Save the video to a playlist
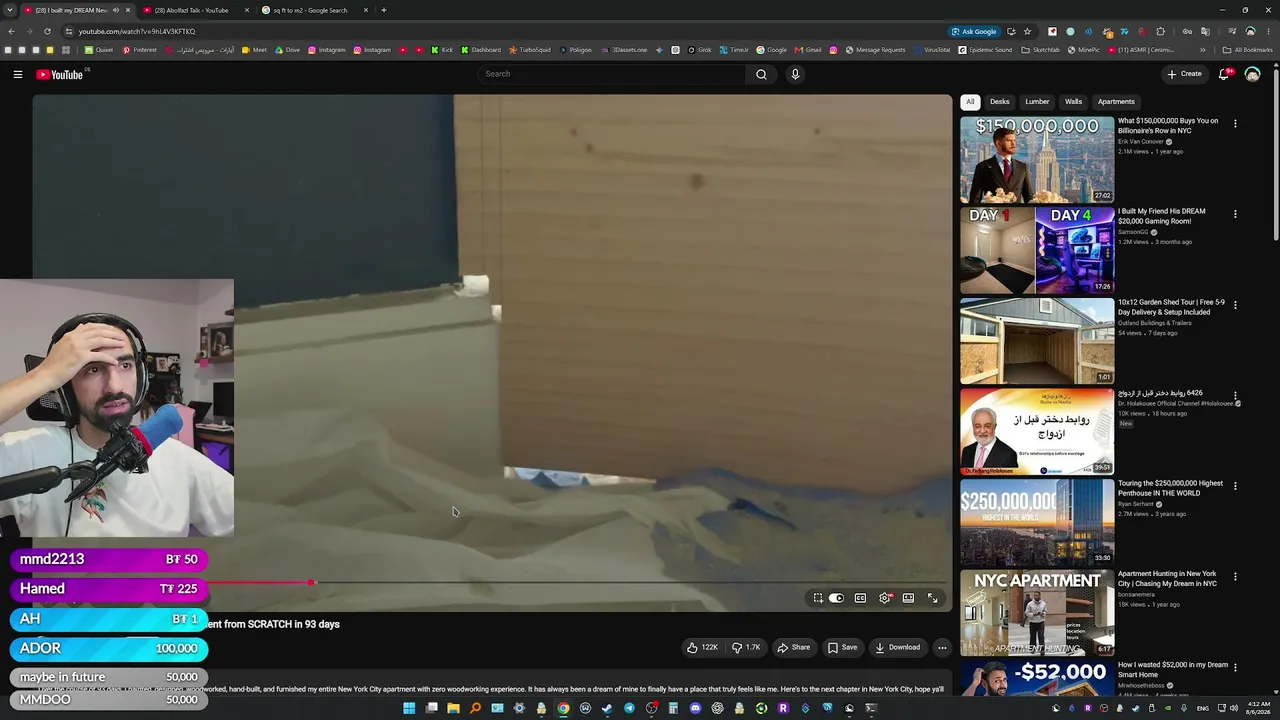The width and height of the screenshot is (1280, 720). 842,647
